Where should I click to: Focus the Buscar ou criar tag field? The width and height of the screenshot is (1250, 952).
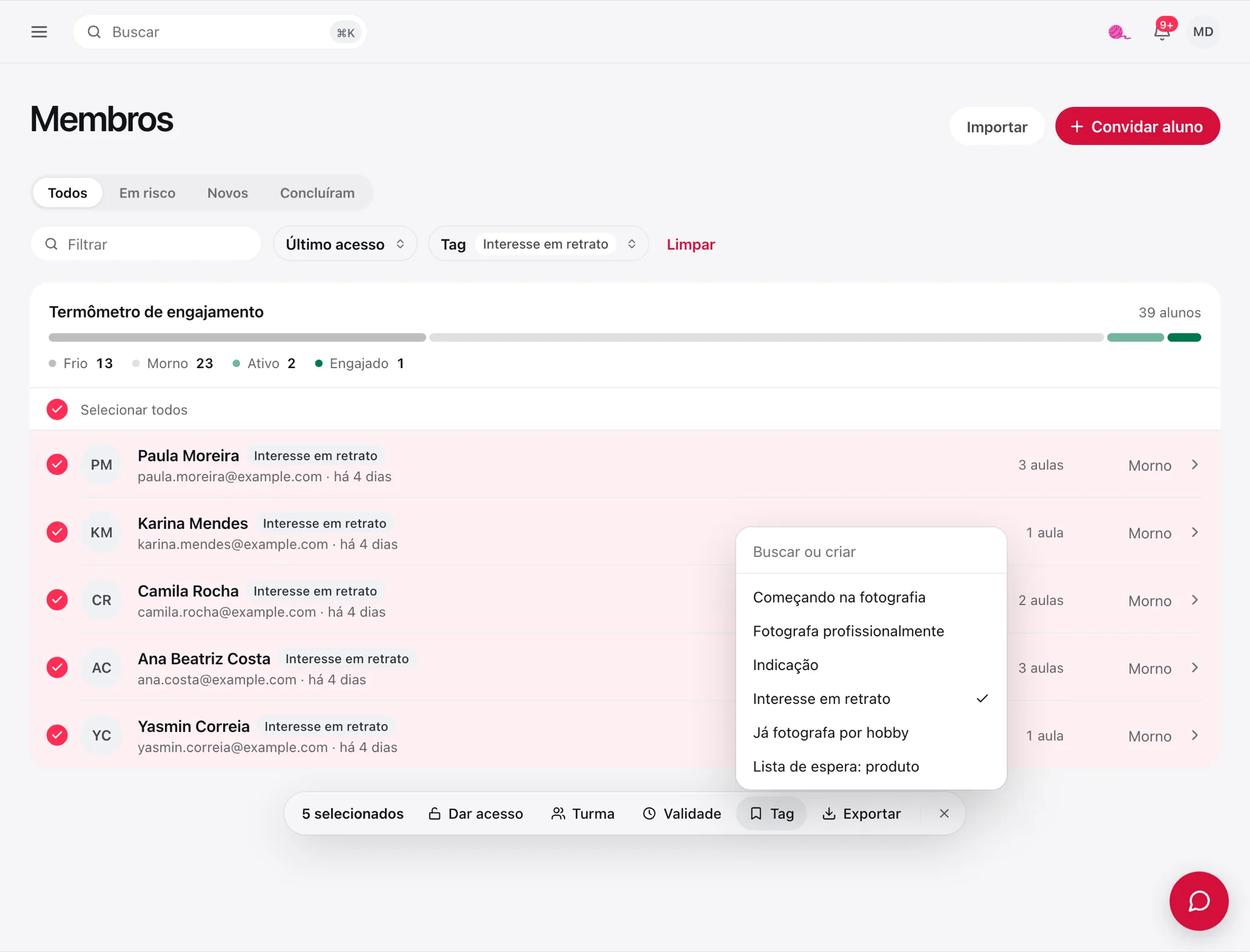coord(871,551)
